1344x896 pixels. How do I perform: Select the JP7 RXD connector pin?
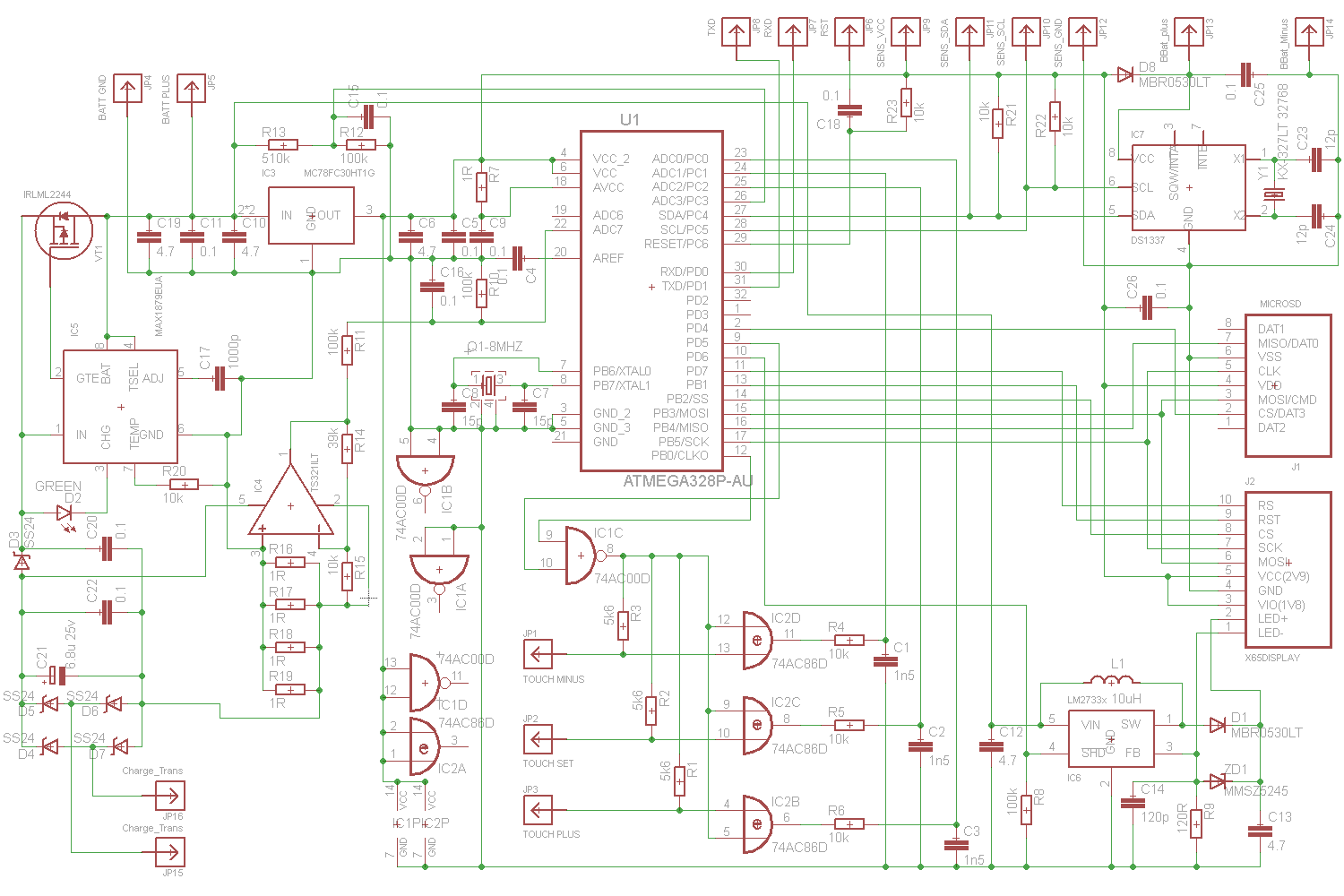point(793,33)
